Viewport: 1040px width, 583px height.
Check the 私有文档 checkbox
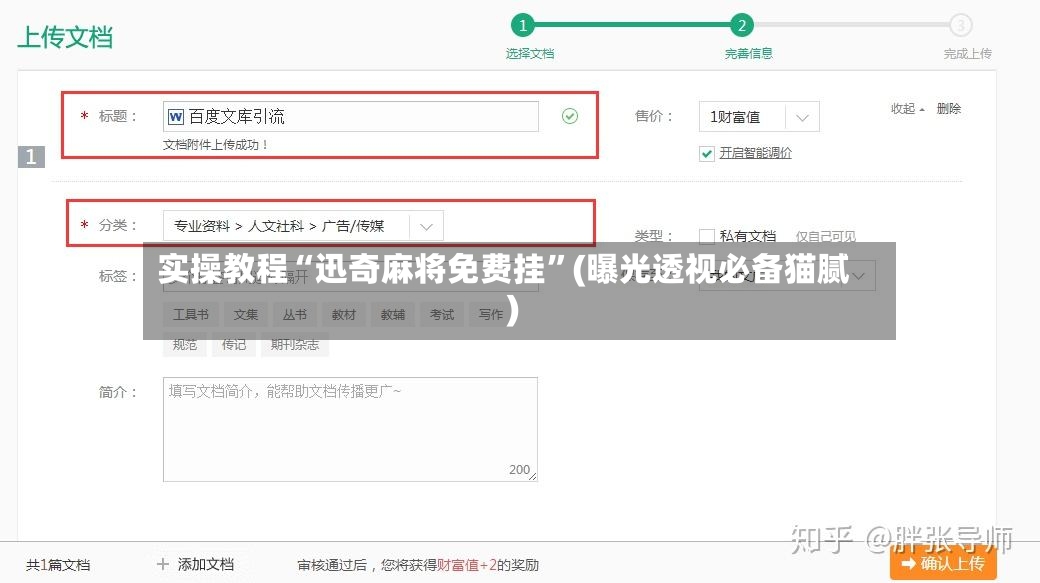click(x=707, y=236)
